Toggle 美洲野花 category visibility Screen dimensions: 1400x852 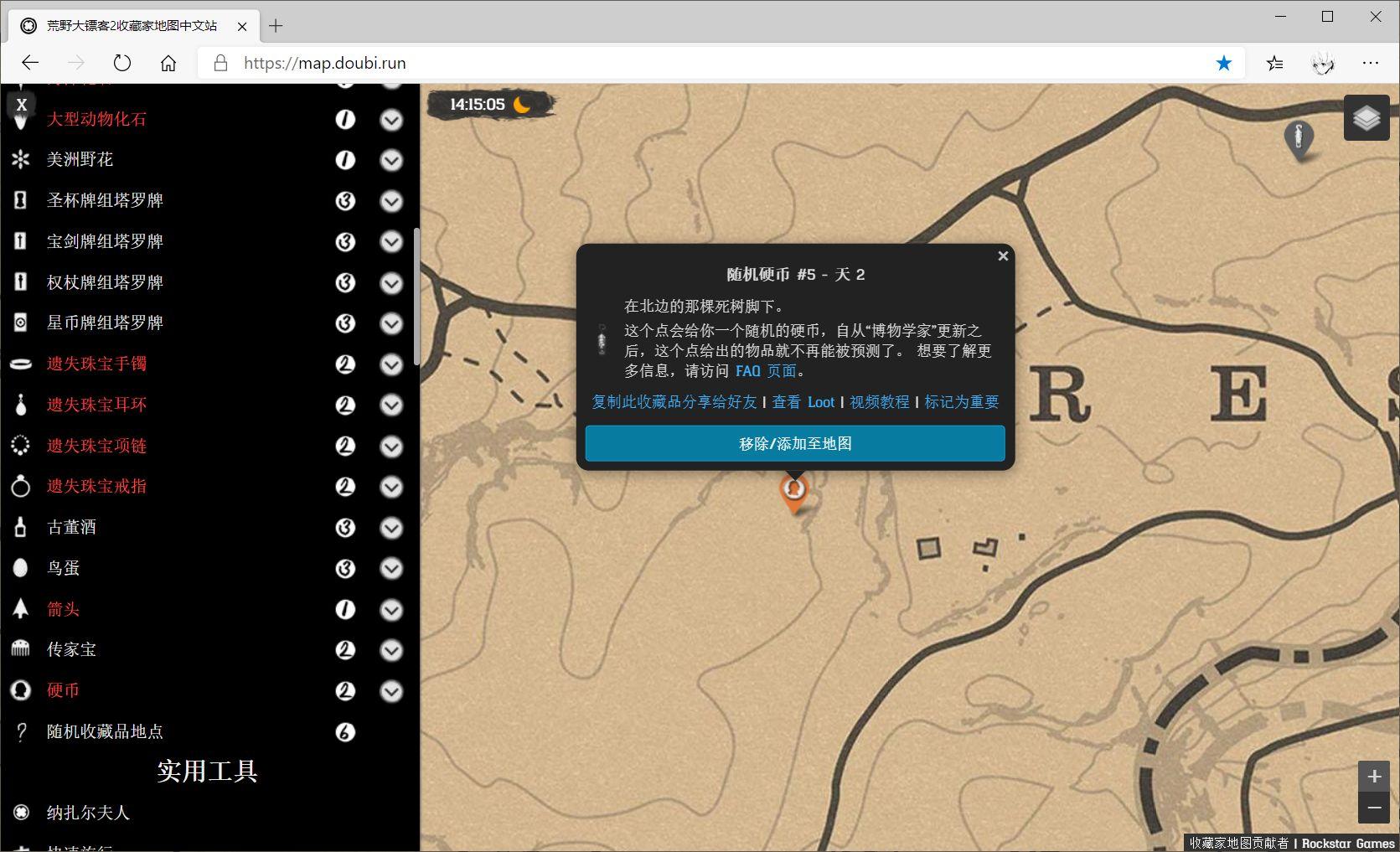tap(80, 159)
